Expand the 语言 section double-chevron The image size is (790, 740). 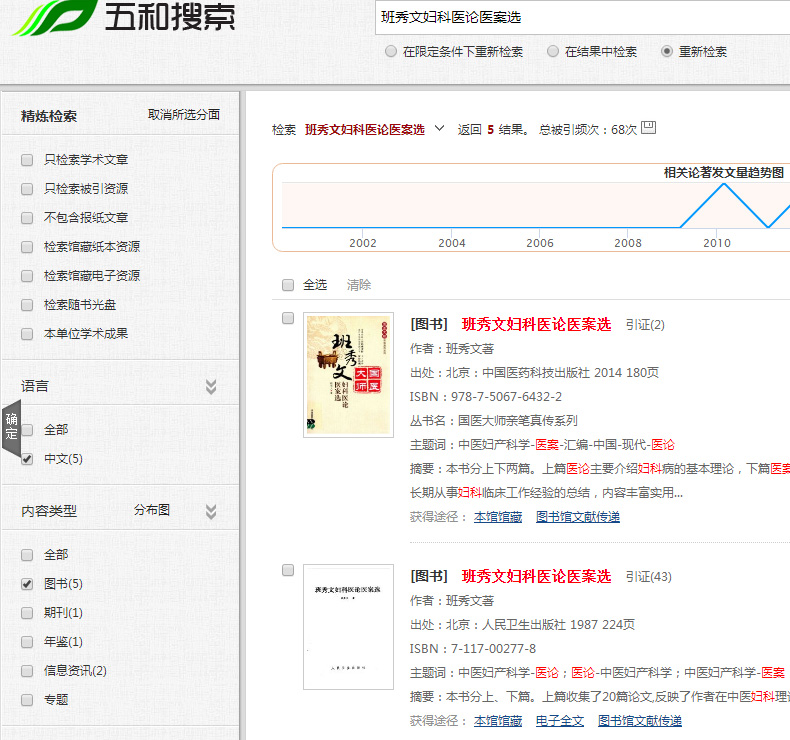211,386
